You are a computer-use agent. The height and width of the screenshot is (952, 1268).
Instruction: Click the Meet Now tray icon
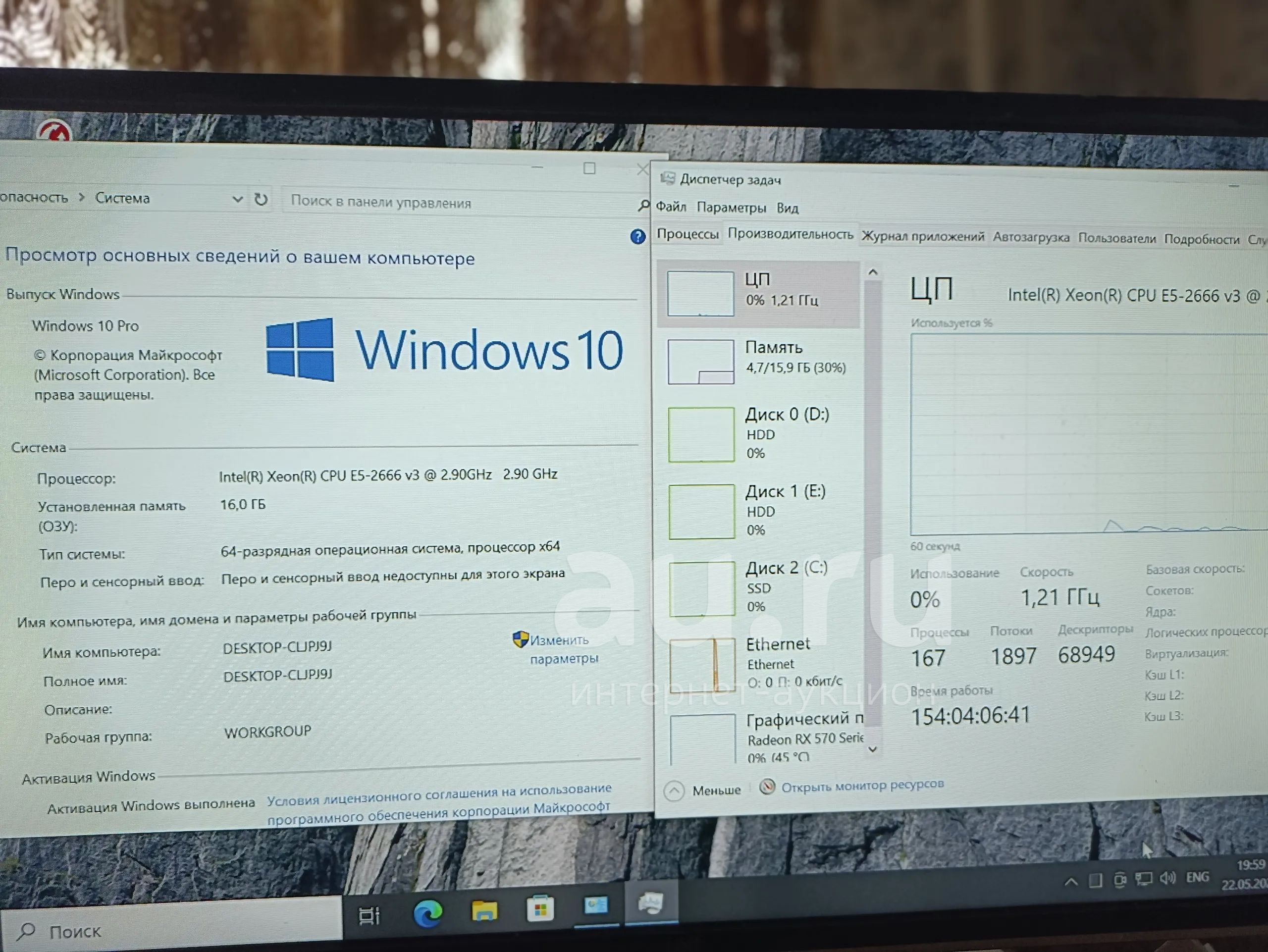click(1119, 880)
